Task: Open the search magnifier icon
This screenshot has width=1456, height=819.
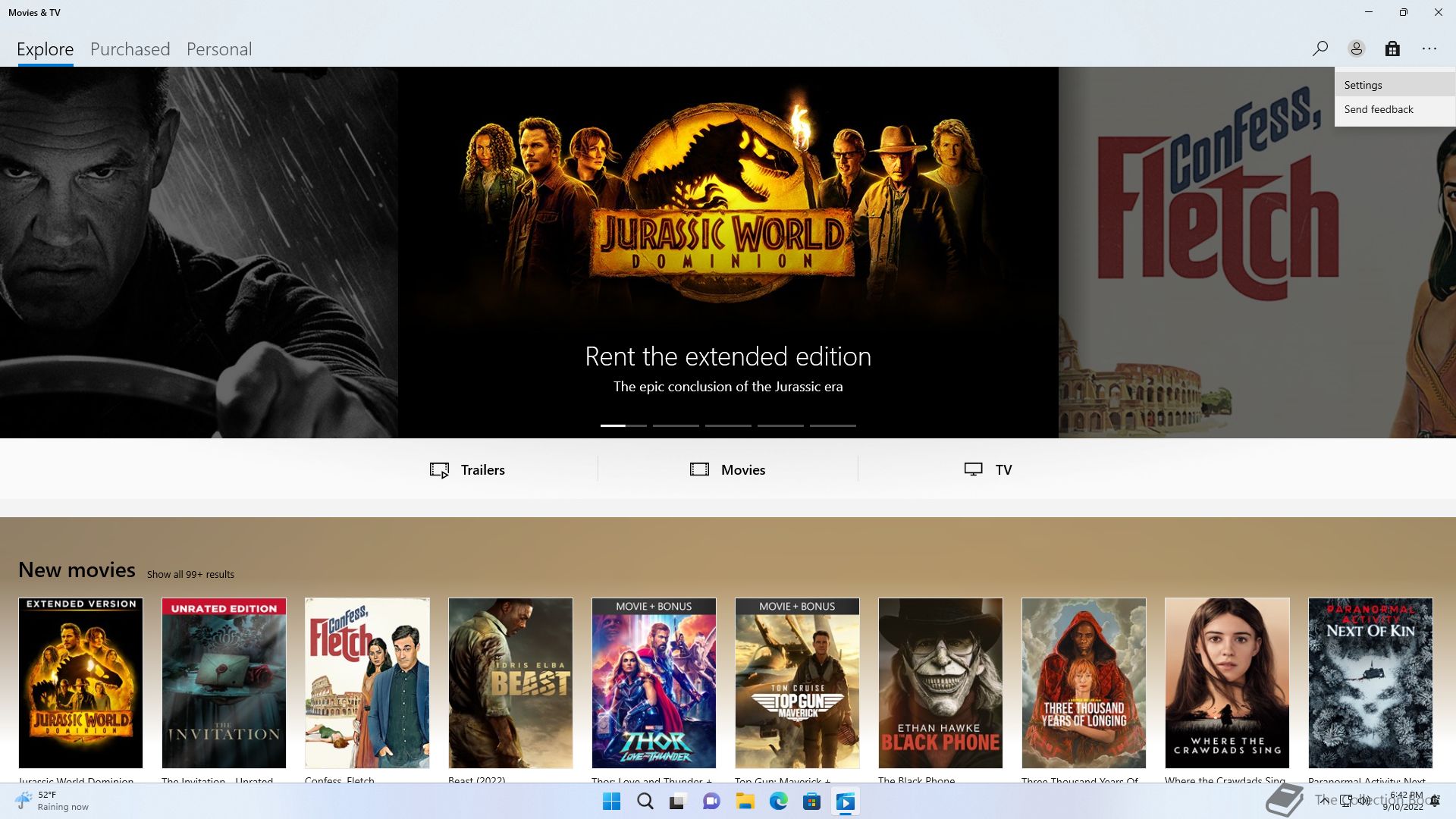Action: [1320, 49]
